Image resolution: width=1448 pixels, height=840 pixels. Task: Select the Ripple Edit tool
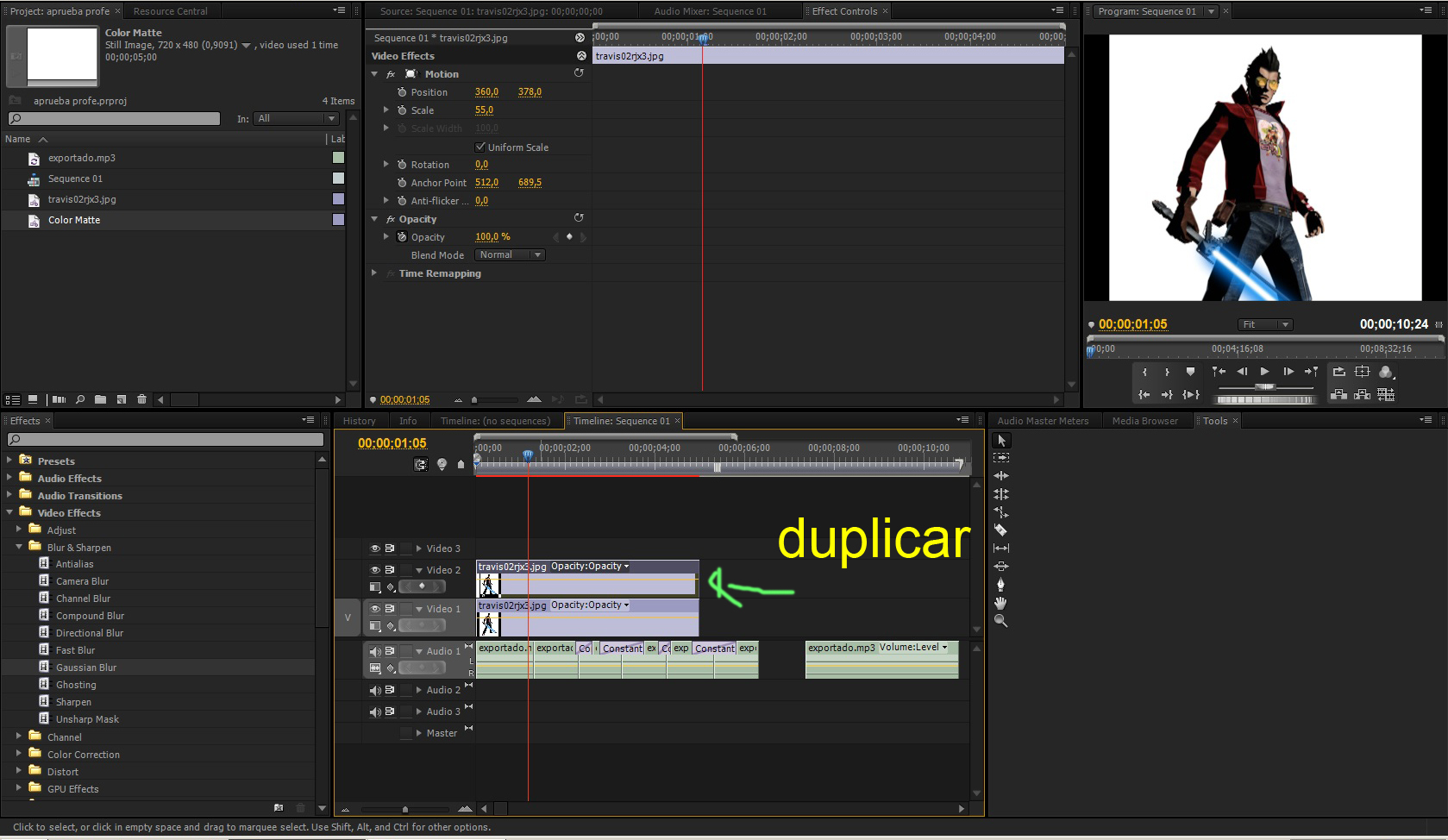click(1001, 476)
